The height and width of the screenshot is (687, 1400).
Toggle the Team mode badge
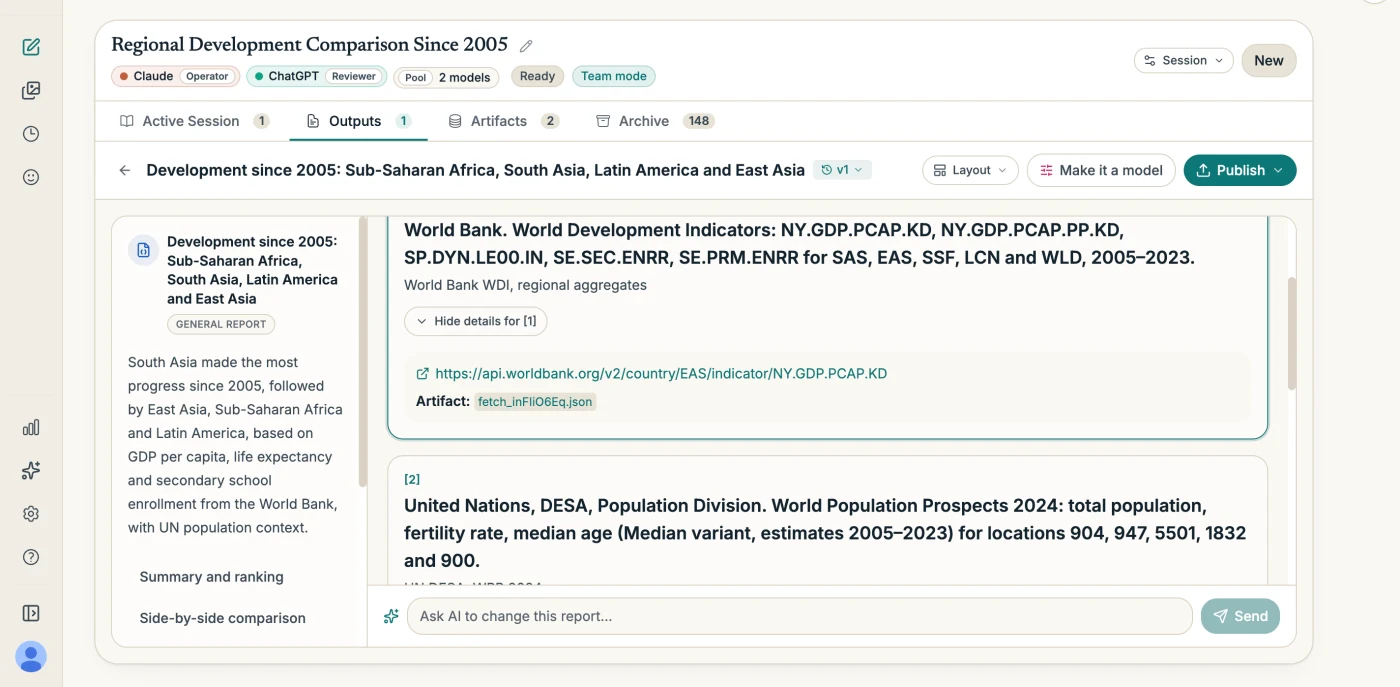pyautogui.click(x=614, y=76)
